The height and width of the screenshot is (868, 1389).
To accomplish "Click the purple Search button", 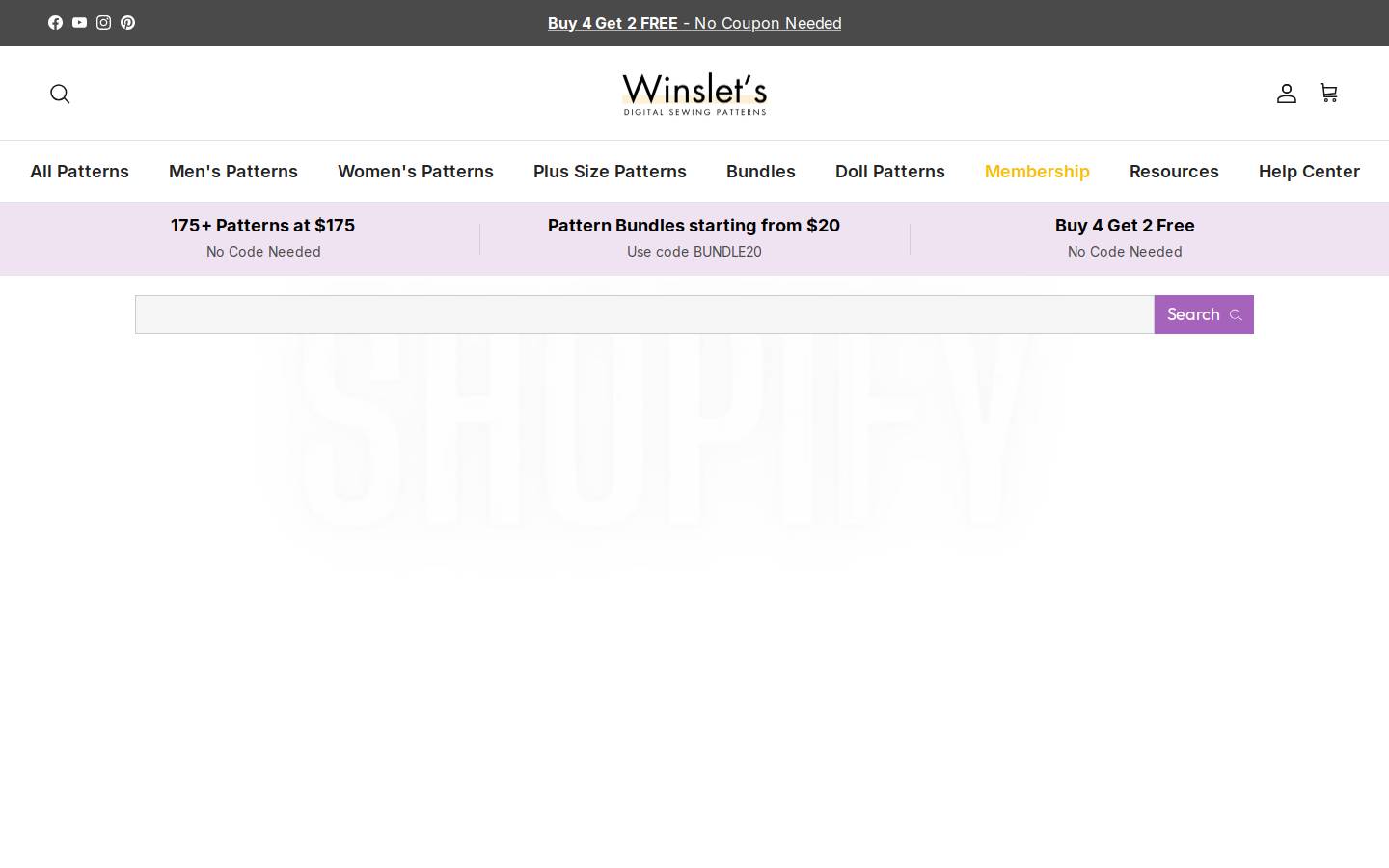I will click(x=1204, y=314).
